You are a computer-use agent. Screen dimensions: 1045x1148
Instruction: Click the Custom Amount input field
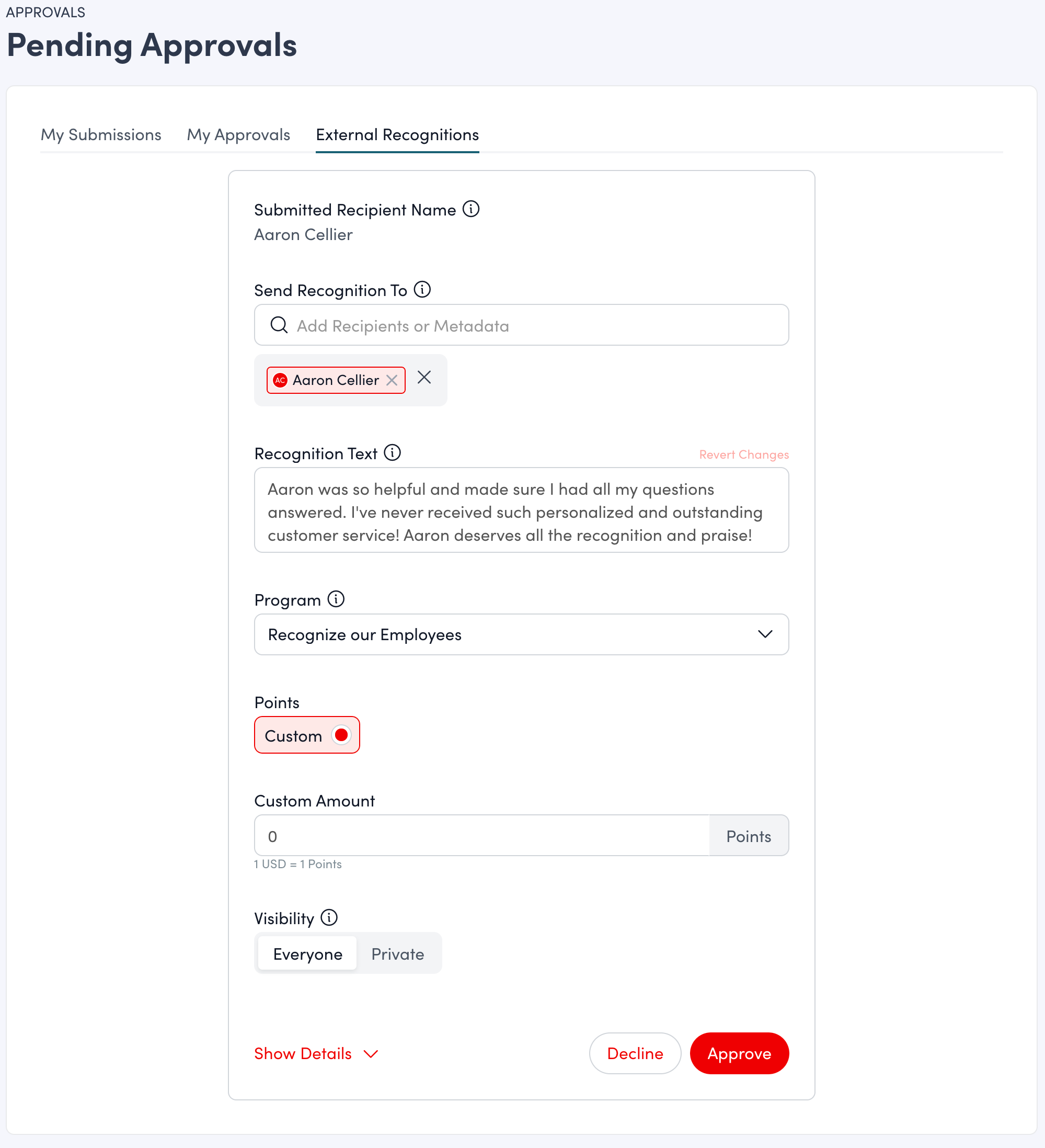pos(481,836)
